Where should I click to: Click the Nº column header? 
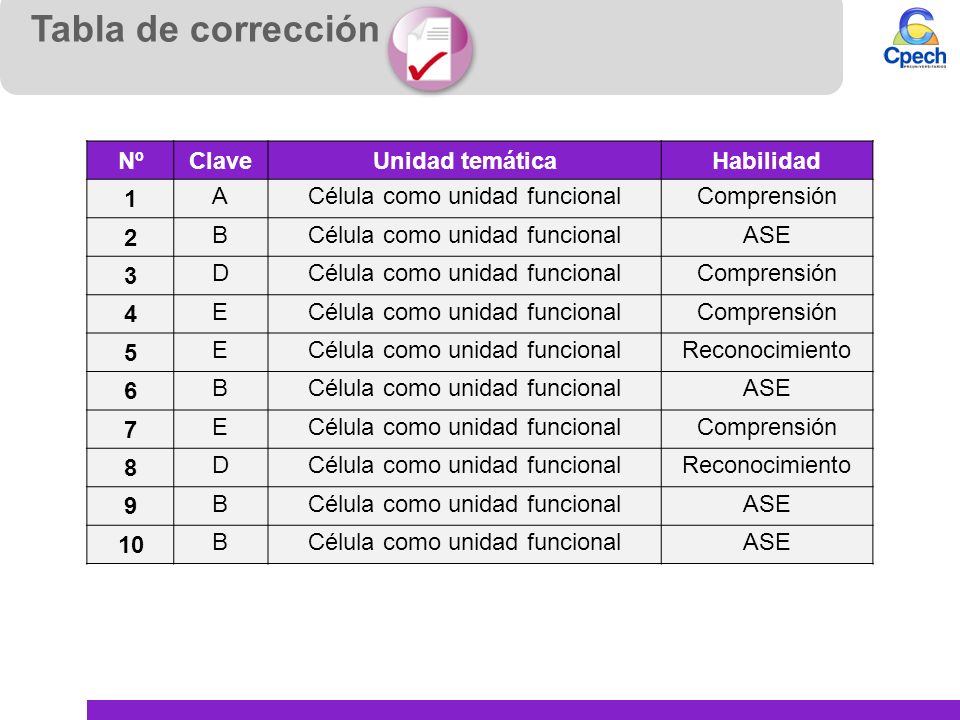130,160
